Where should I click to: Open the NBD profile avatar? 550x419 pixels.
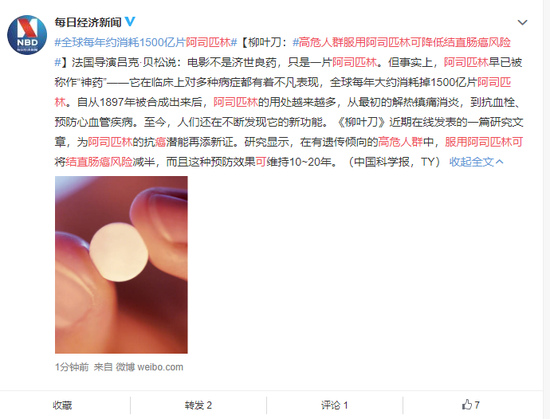pyautogui.click(x=27, y=35)
